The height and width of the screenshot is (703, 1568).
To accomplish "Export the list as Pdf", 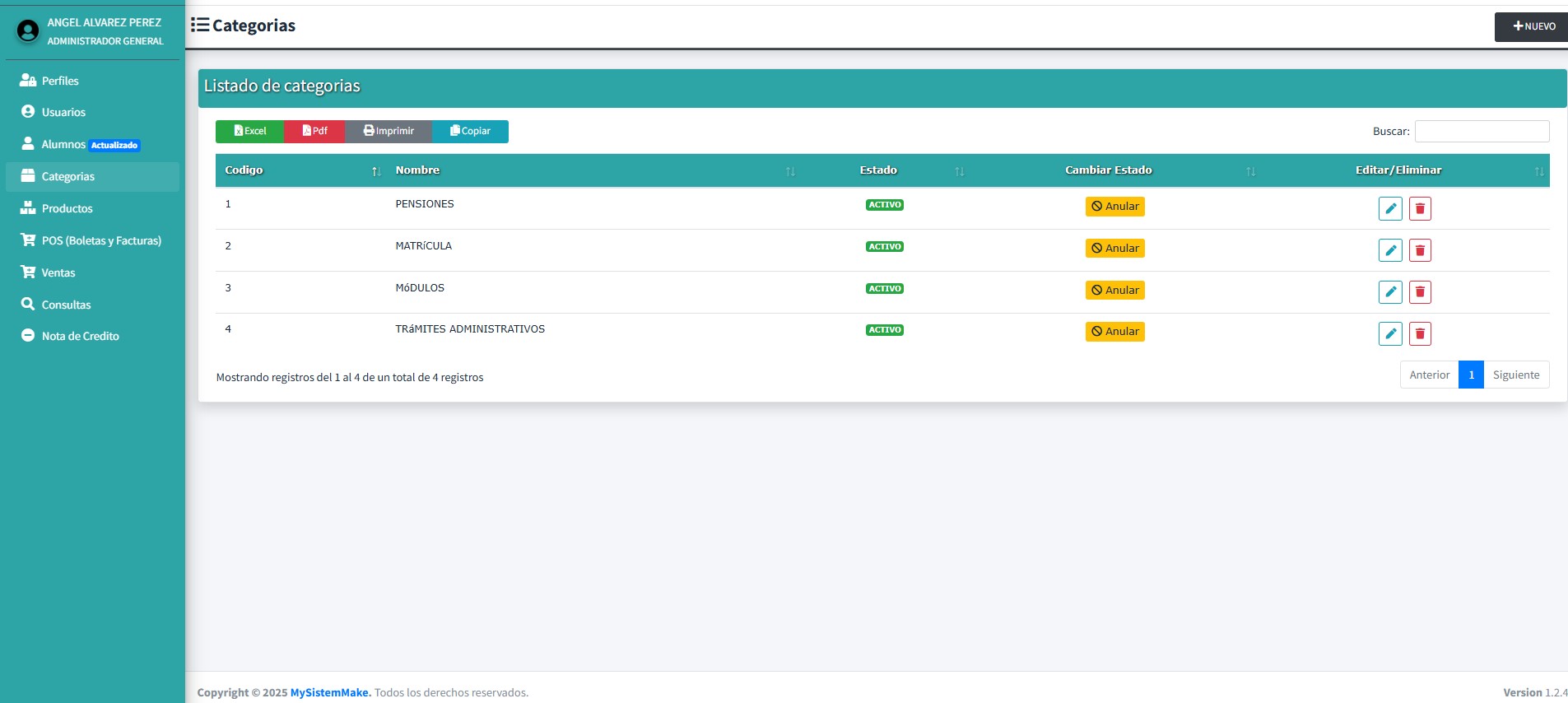I will [x=314, y=132].
